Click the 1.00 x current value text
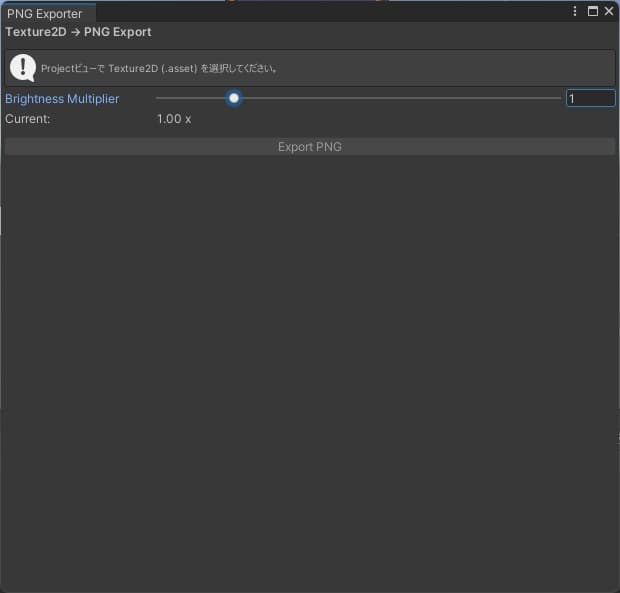Viewport: 620px width, 593px height. [x=174, y=119]
